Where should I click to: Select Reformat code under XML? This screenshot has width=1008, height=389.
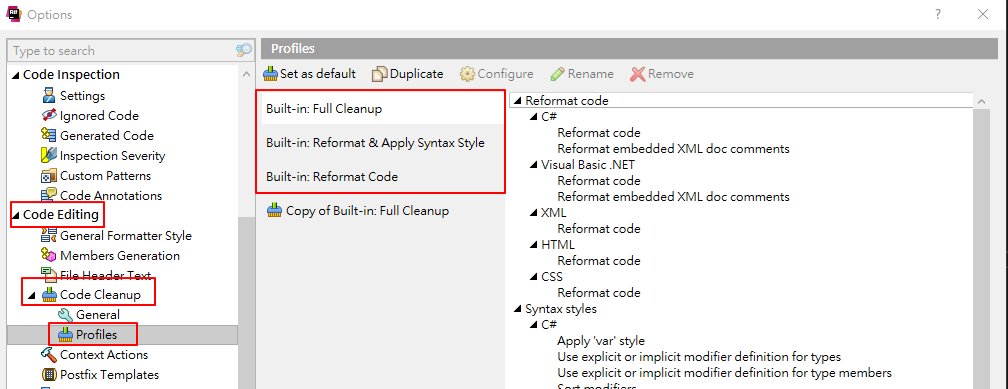(x=598, y=229)
